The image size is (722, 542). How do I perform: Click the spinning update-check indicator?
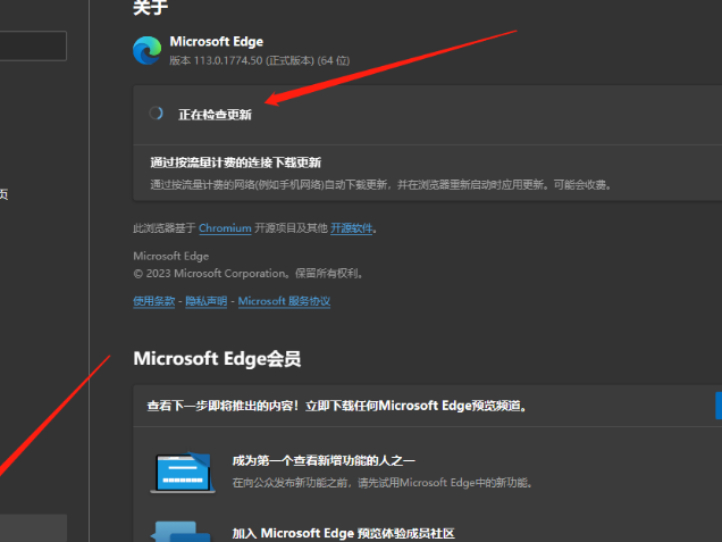pyautogui.click(x=156, y=113)
